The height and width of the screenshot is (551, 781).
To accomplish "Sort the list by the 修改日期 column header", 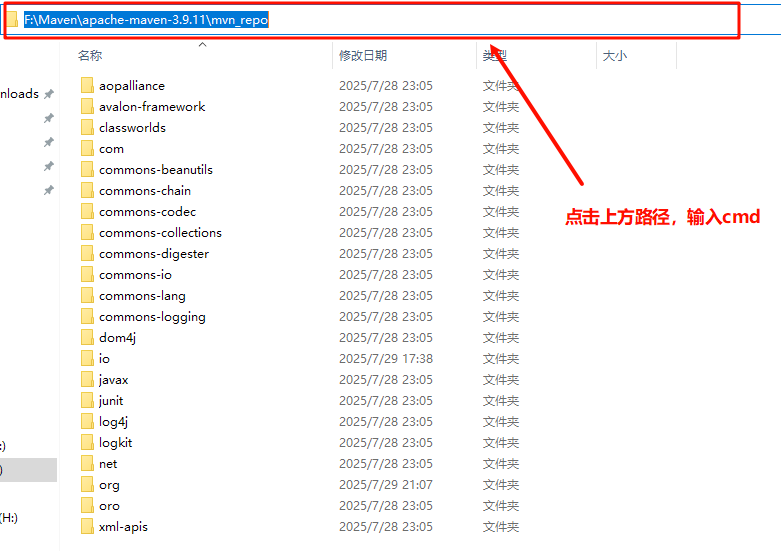I will pos(363,56).
